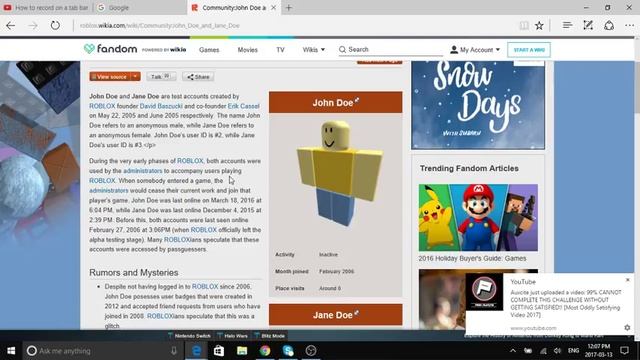Open reading view book icon
The height and width of the screenshot is (360, 640).
pos(524,25)
